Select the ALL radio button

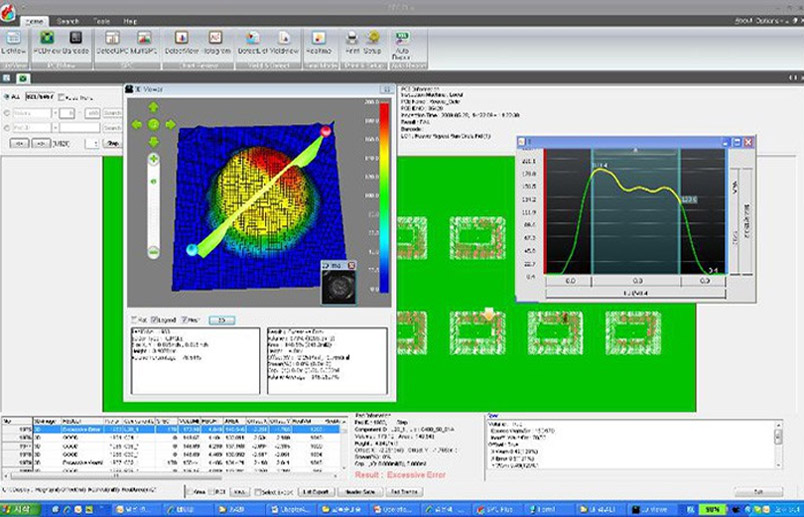coord(7,97)
